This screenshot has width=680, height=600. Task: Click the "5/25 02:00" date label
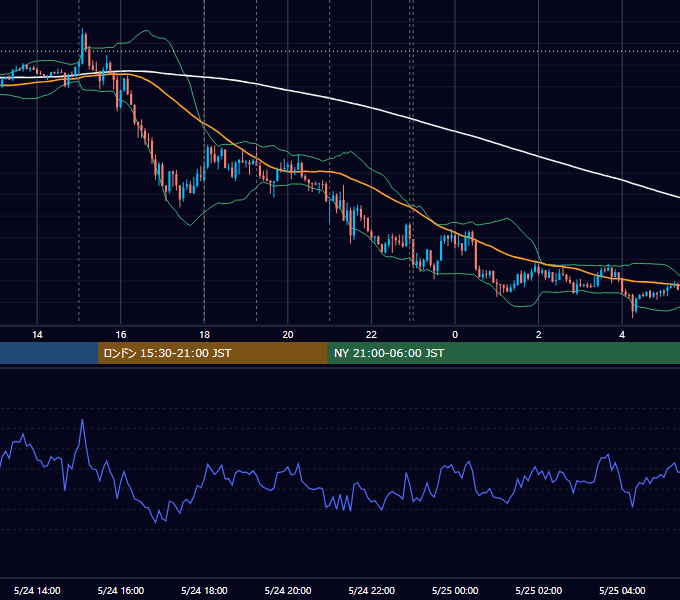click(539, 590)
